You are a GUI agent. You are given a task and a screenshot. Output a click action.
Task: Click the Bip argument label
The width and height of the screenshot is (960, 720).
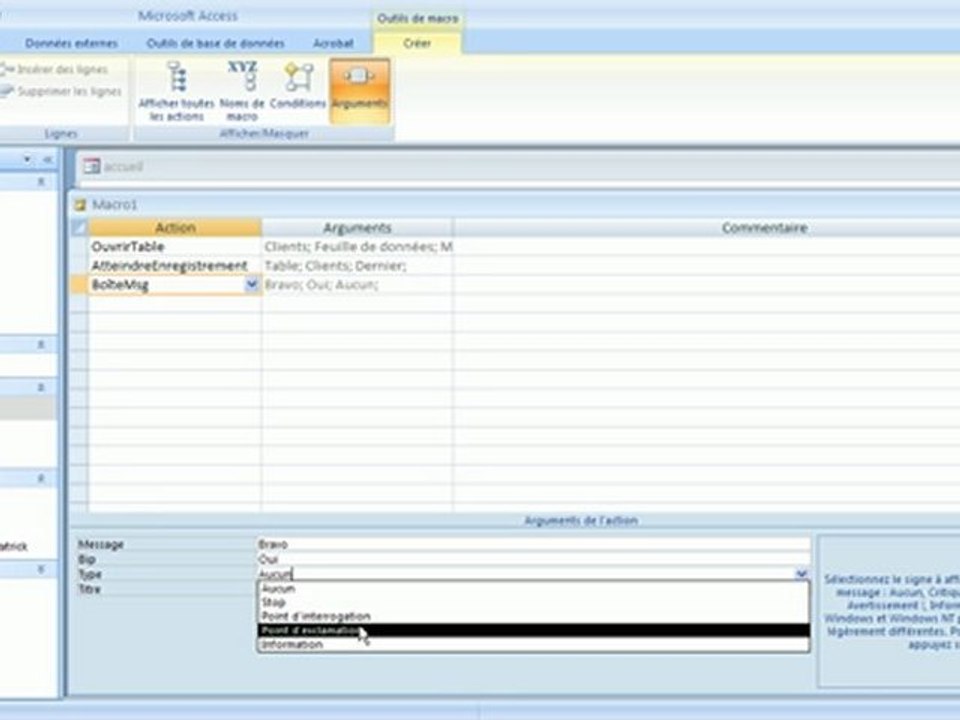(x=86, y=560)
